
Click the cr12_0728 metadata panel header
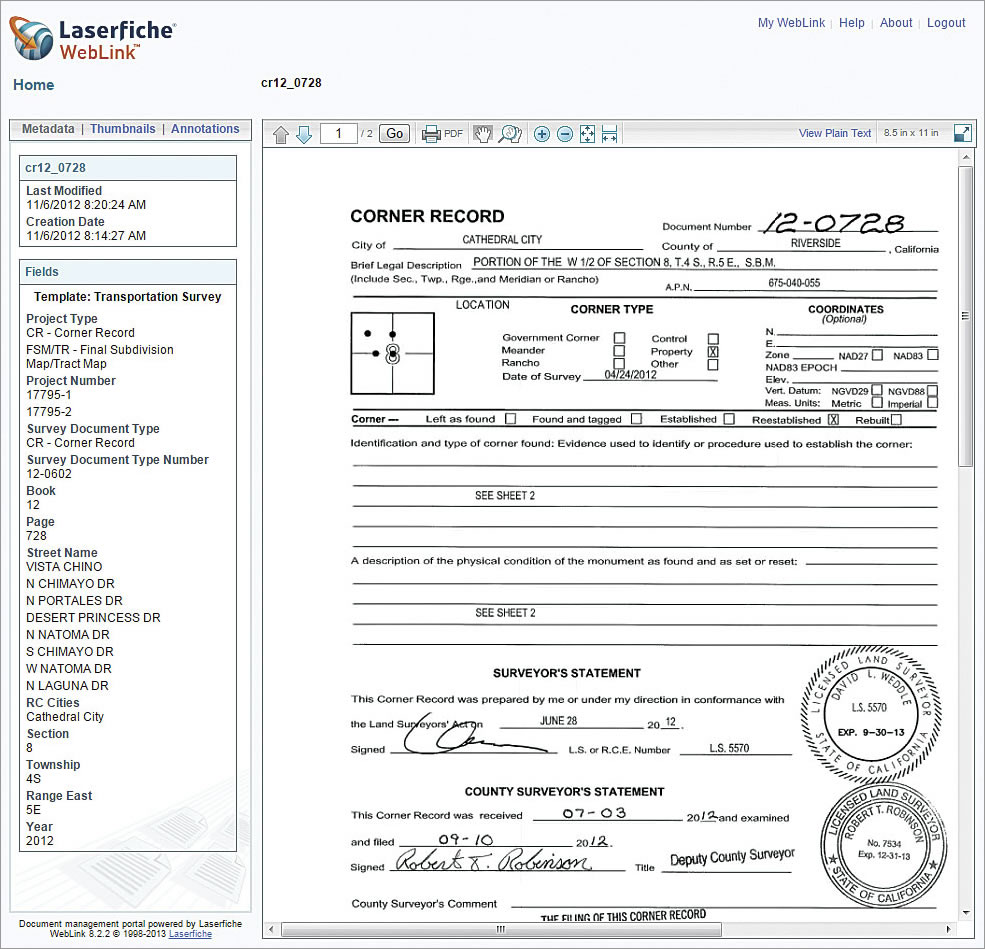pyautogui.click(x=128, y=168)
